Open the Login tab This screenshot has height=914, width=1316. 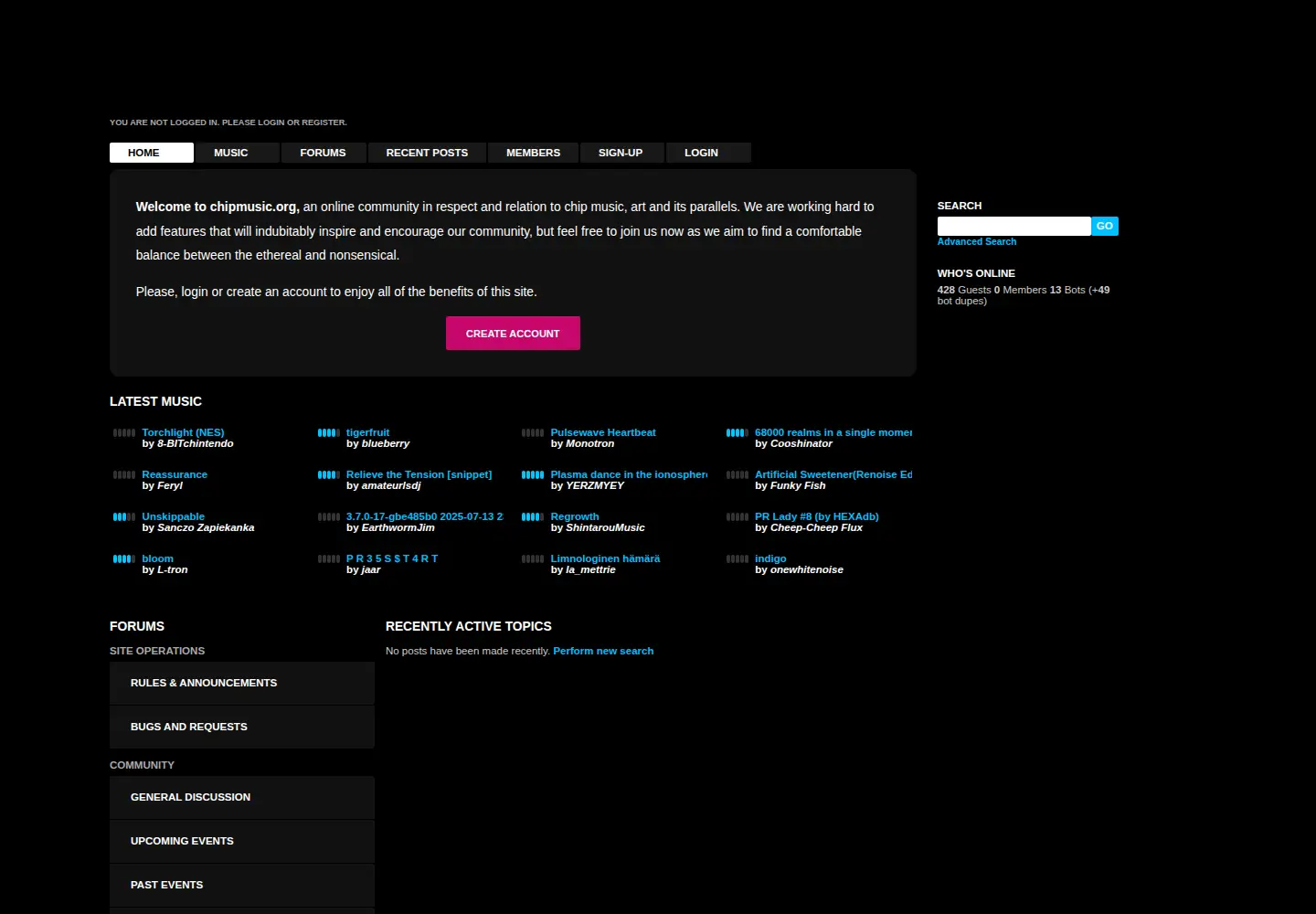pos(708,153)
